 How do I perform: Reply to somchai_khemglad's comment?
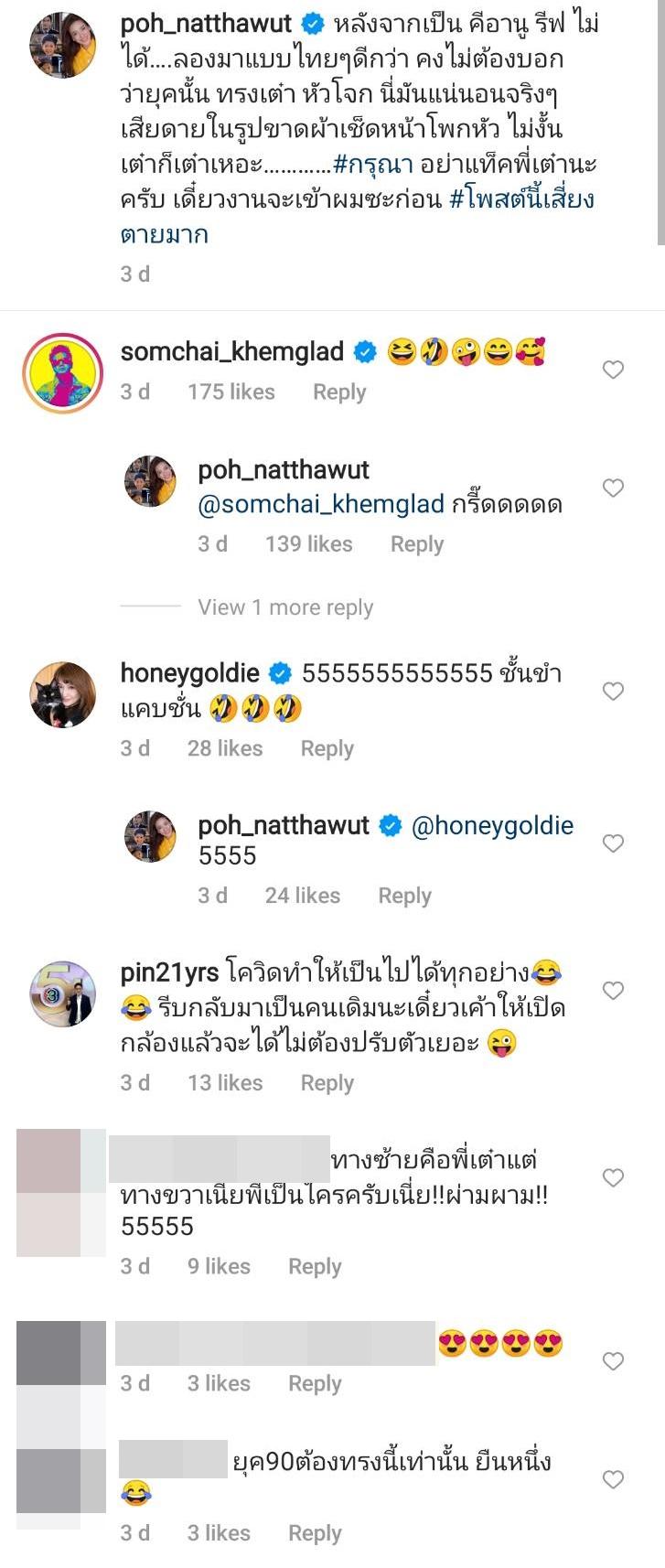click(339, 392)
